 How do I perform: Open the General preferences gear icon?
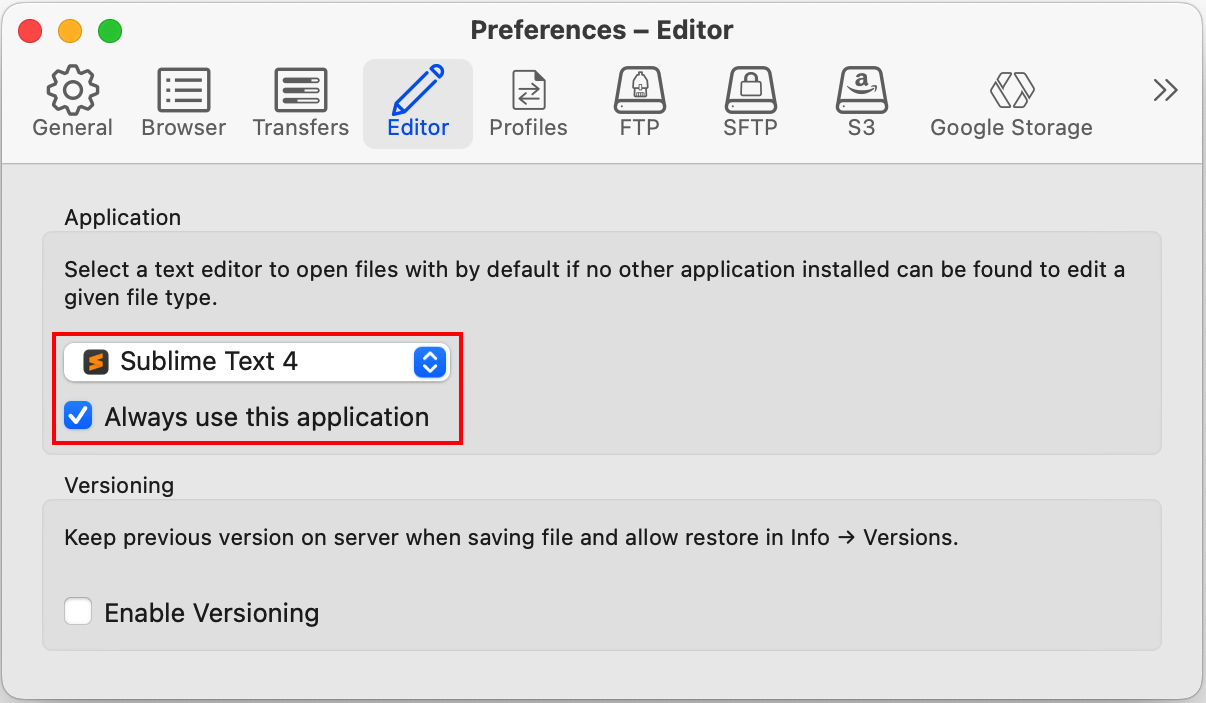73,90
